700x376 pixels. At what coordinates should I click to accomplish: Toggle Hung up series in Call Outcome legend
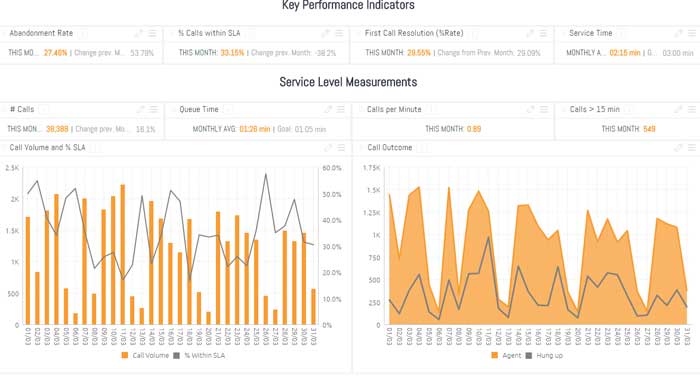544,355
